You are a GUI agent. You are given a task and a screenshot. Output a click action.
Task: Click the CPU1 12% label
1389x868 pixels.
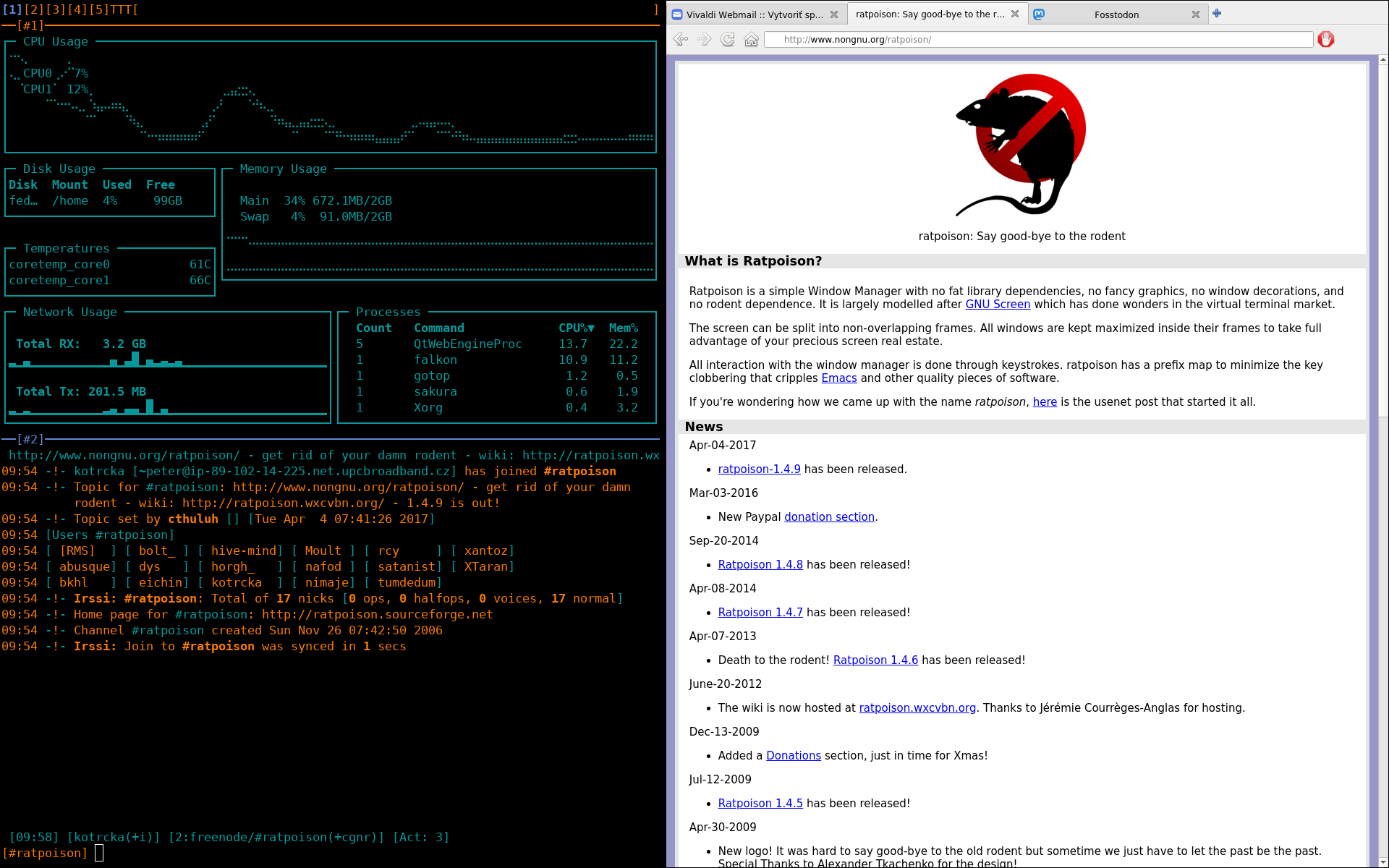56,90
